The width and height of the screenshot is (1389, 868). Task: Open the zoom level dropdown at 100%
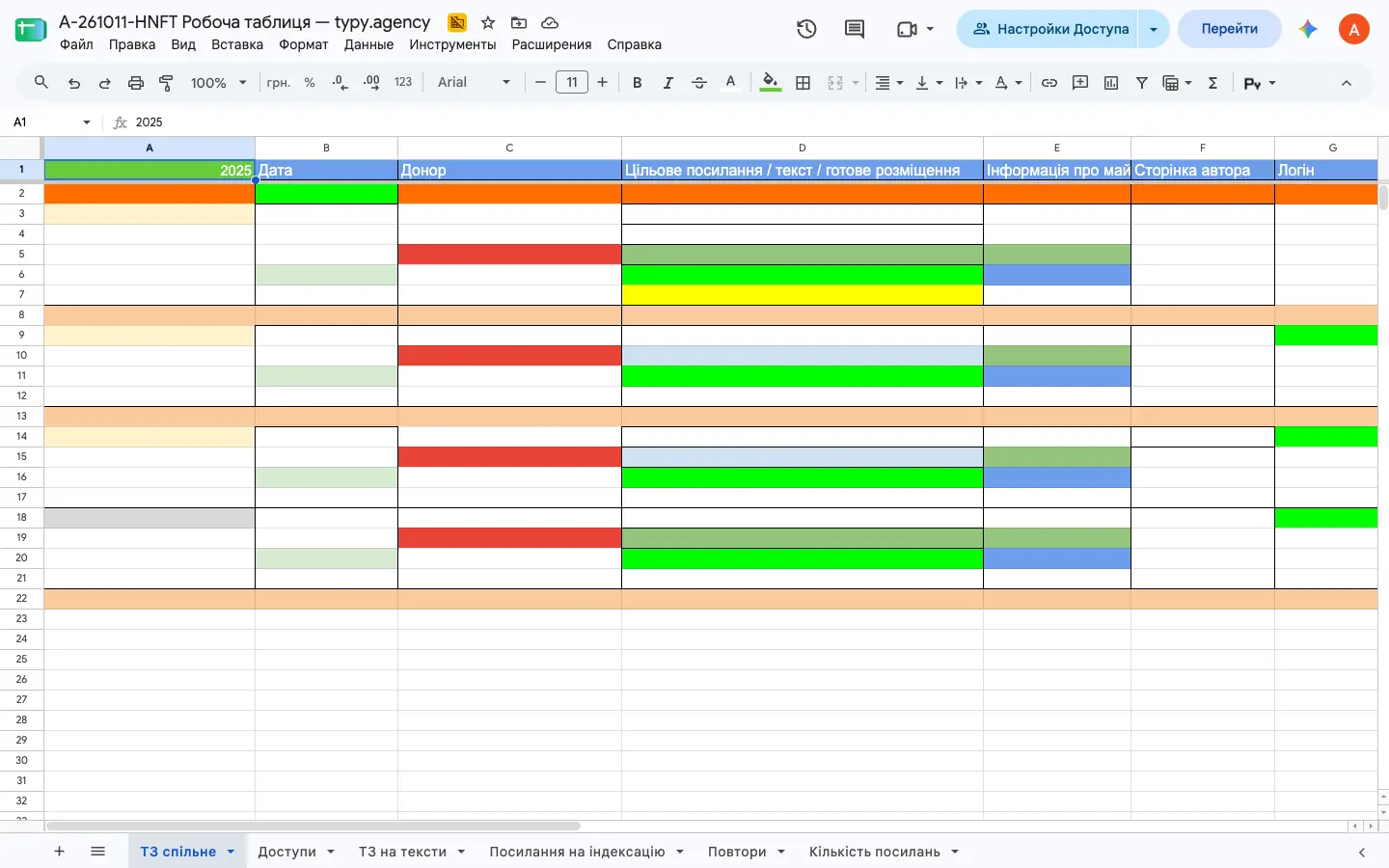[x=219, y=83]
